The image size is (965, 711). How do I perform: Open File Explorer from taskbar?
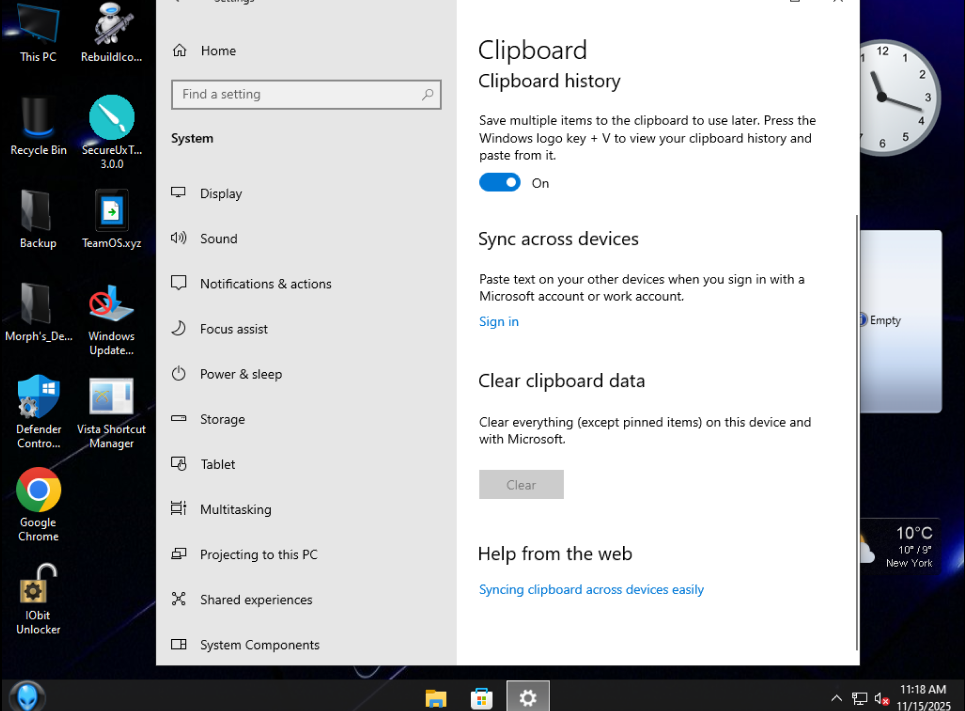tap(435, 698)
